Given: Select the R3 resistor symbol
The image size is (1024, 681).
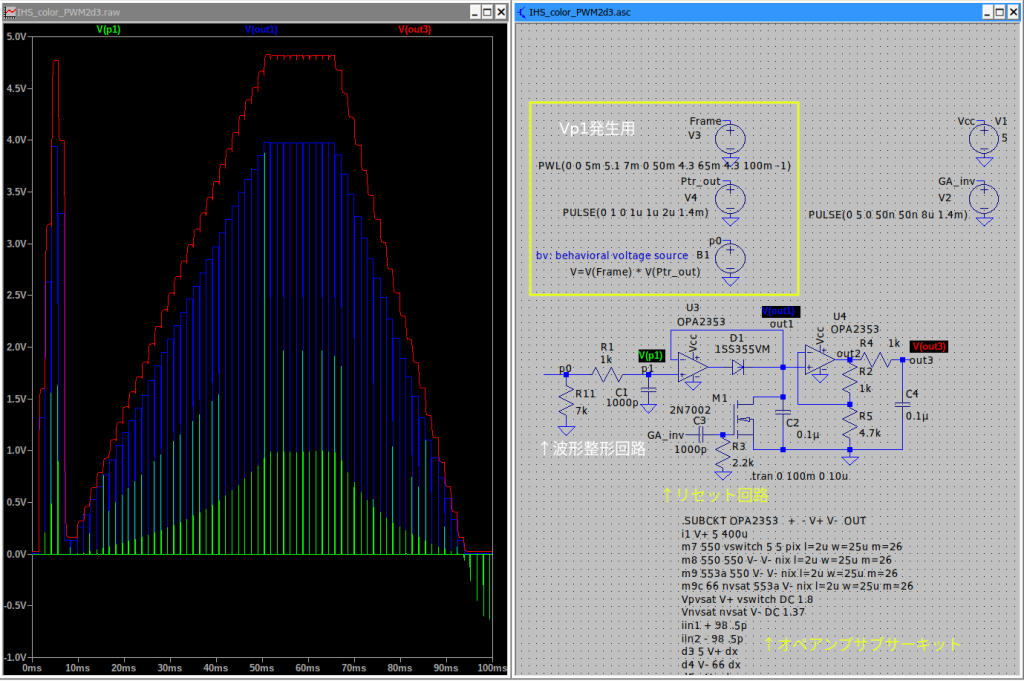Looking at the screenshot, I should 723,452.
